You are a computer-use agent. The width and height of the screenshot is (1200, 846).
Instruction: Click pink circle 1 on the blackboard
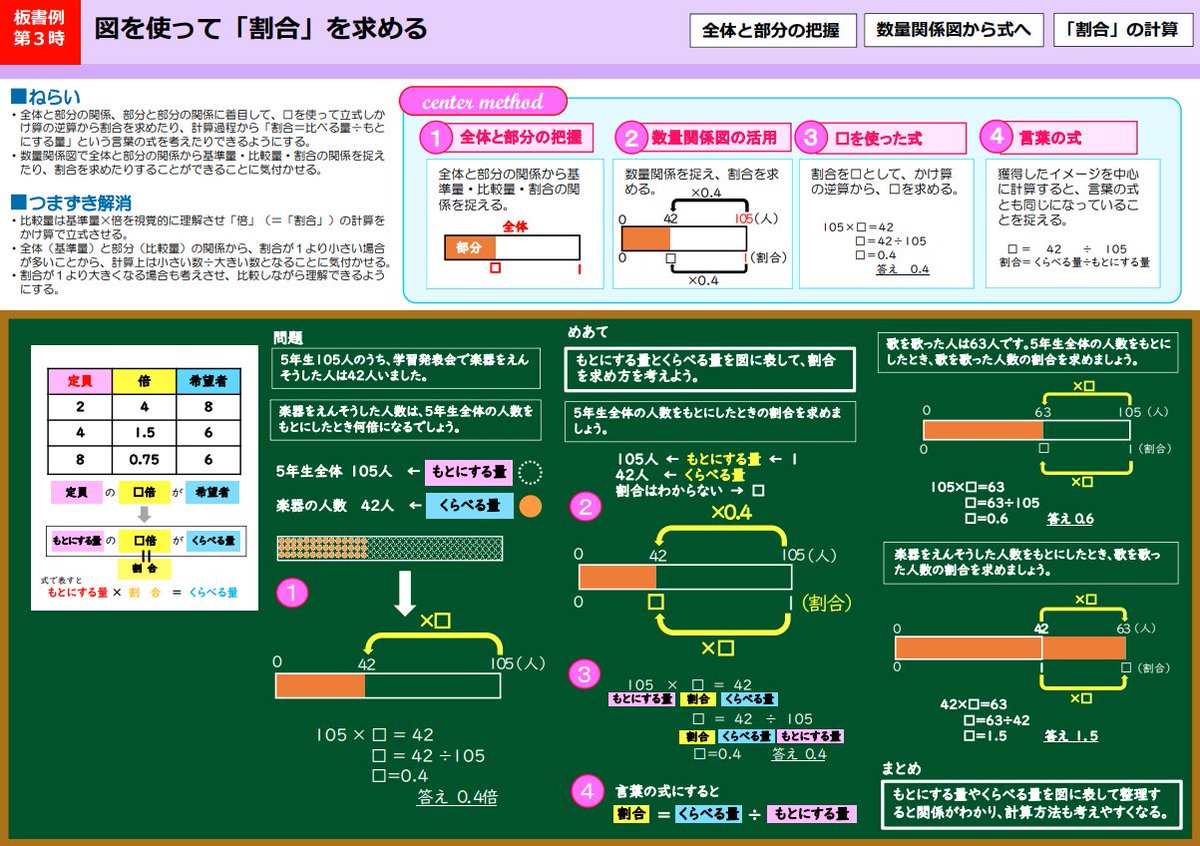pos(291,595)
